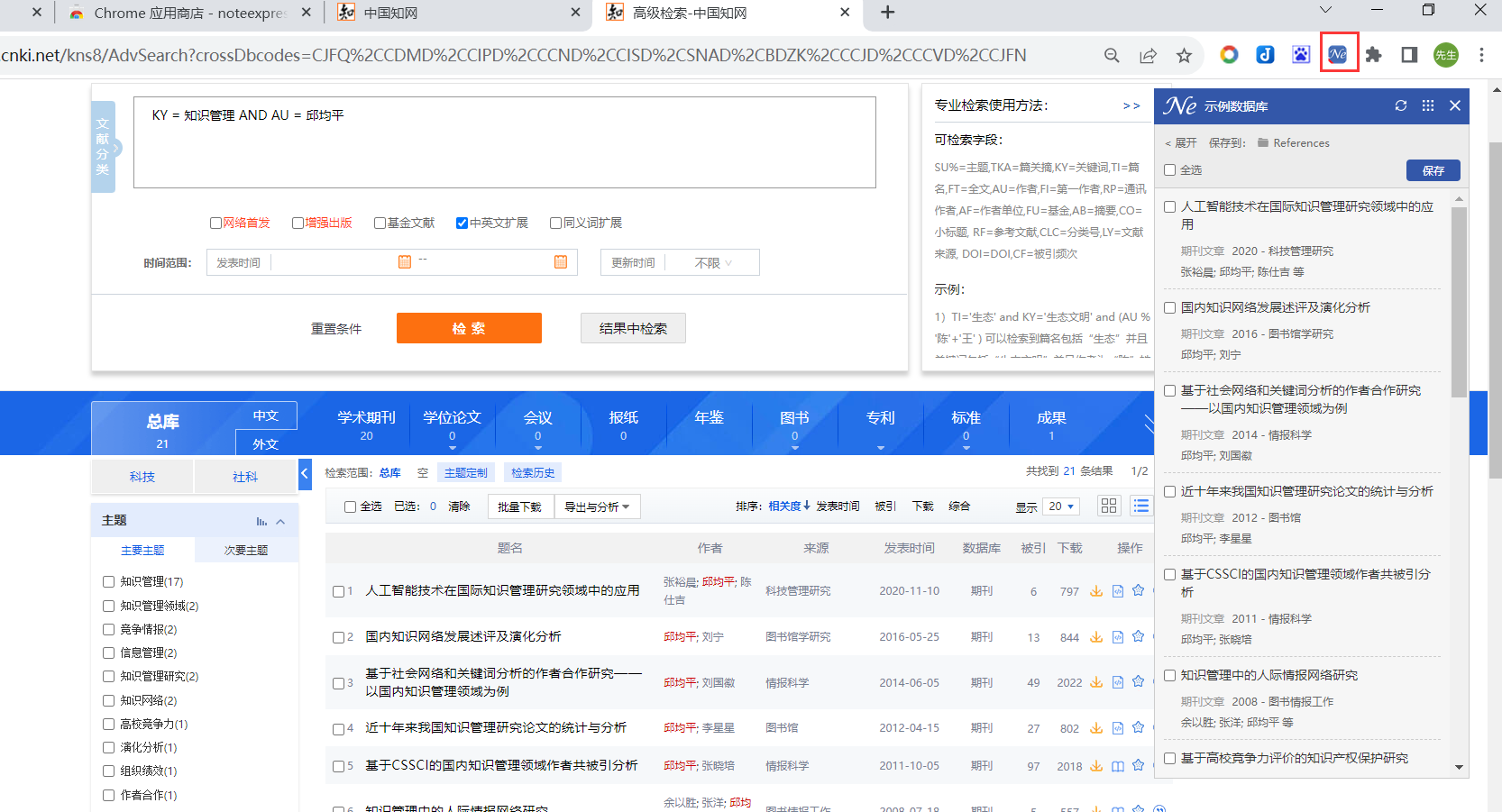Image resolution: width=1502 pixels, height=812 pixels.
Task: Open the Chrome three-dot menu
Action: click(x=1481, y=55)
